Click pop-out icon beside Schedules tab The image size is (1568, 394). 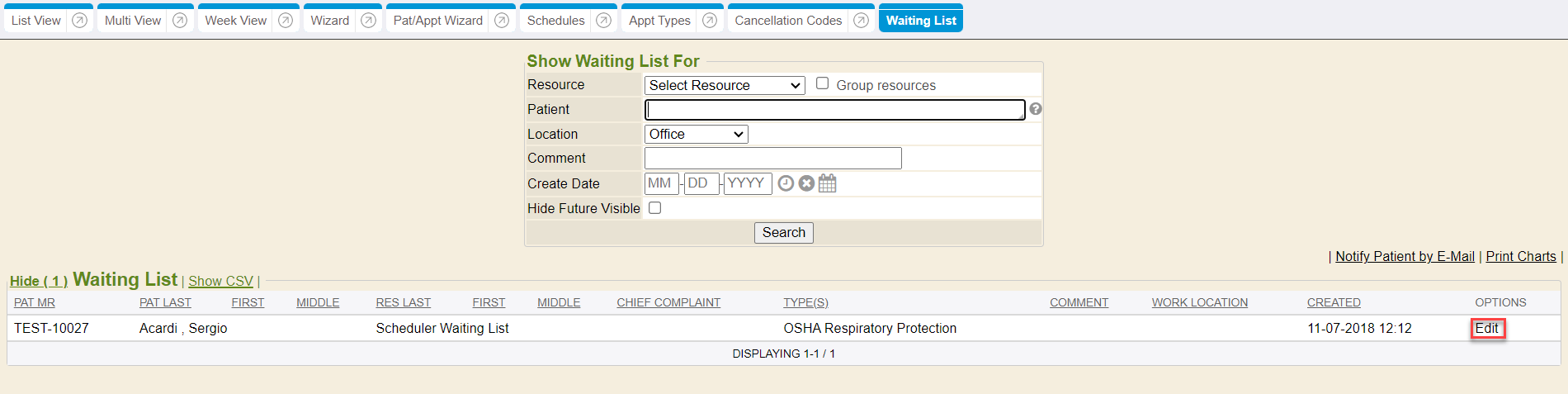coord(603,21)
